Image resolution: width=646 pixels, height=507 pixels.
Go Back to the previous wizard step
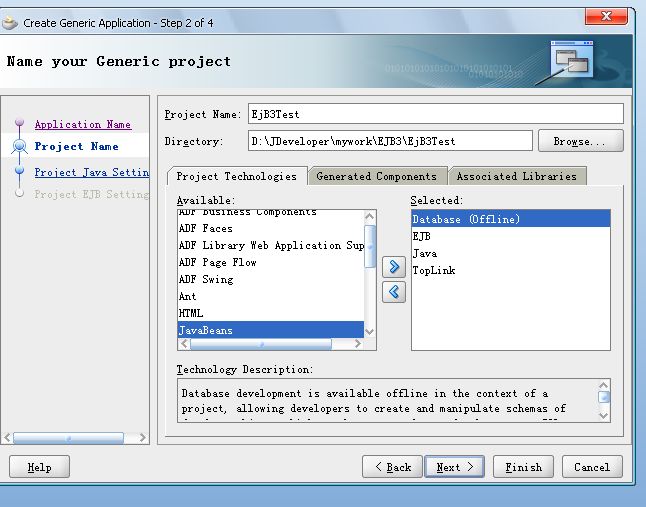(x=393, y=467)
